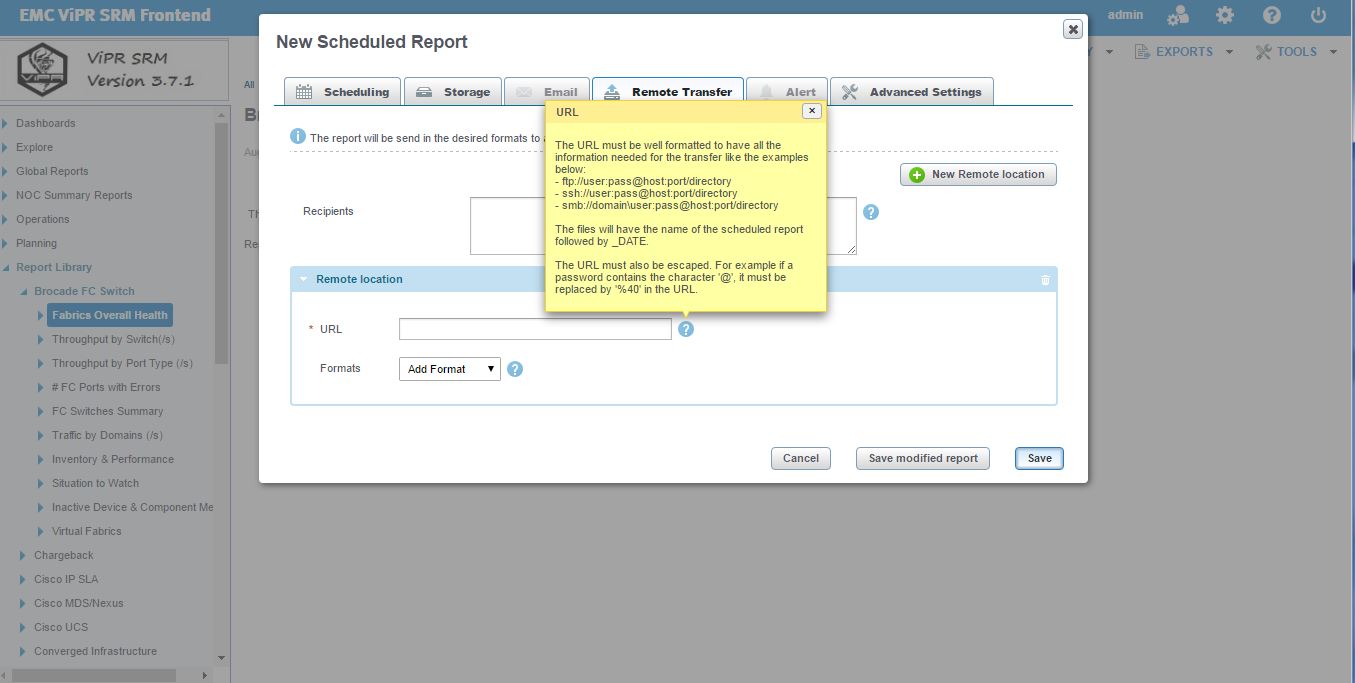Expand the Operations node
Screen dimensions: 1355x683
(5, 219)
